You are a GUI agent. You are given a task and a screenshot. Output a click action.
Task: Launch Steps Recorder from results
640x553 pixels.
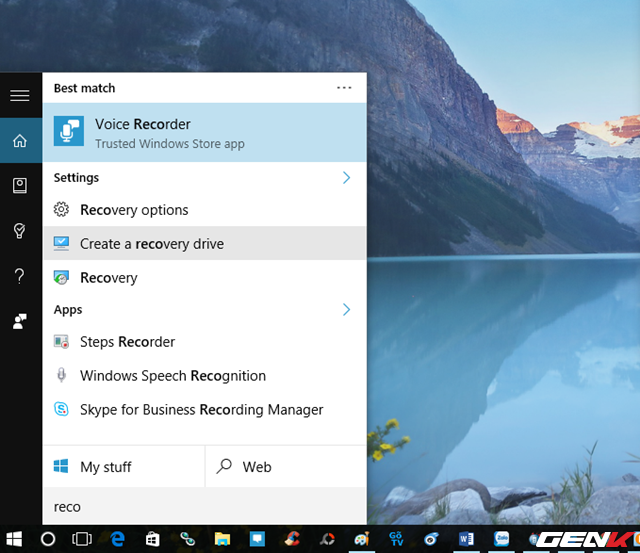pyautogui.click(x=127, y=342)
